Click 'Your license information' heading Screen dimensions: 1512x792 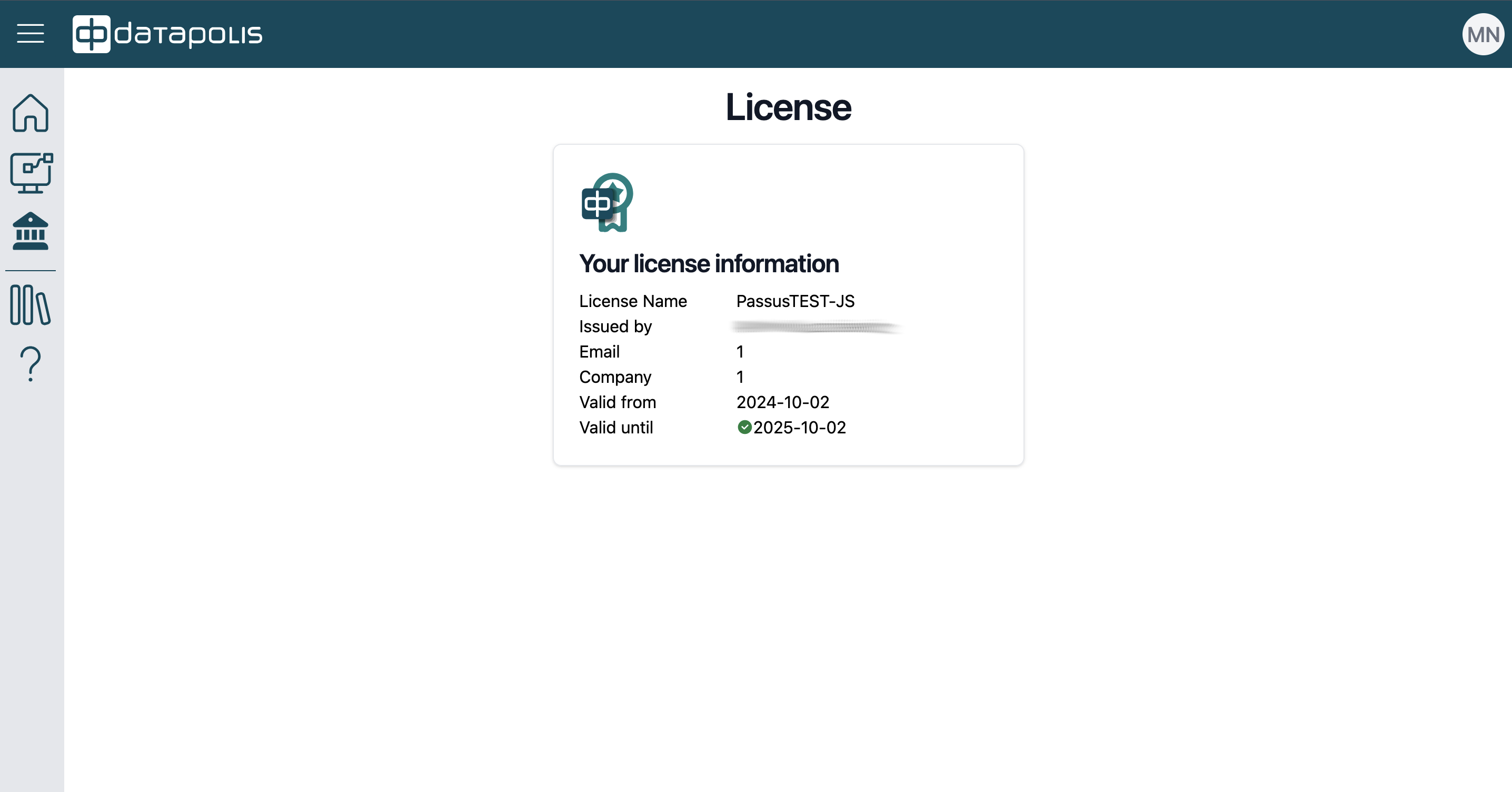pyautogui.click(x=709, y=264)
